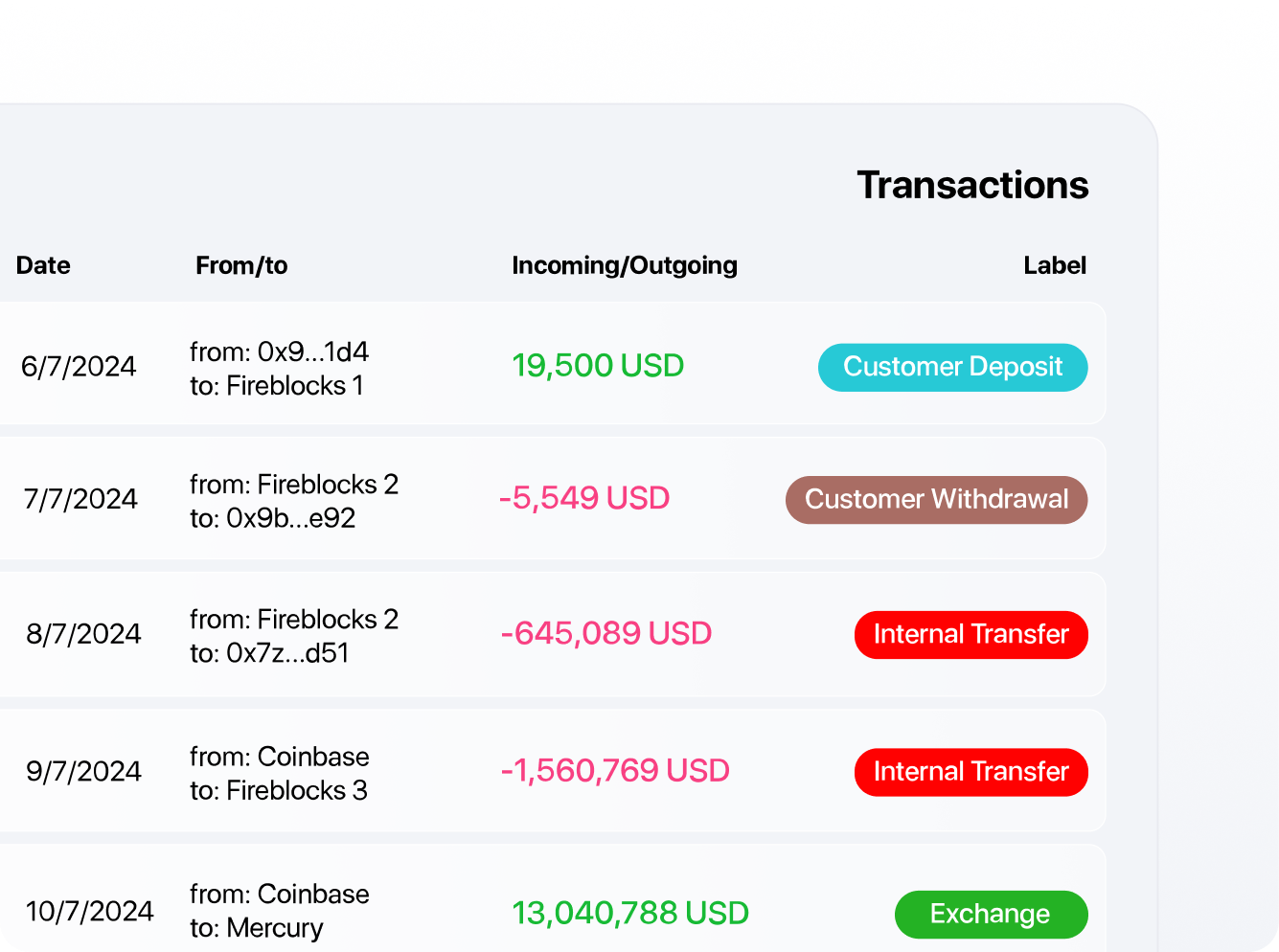Image resolution: width=1279 pixels, height=952 pixels.
Task: Select Internal Transfer badge for 9/7/2024
Action: (x=971, y=772)
